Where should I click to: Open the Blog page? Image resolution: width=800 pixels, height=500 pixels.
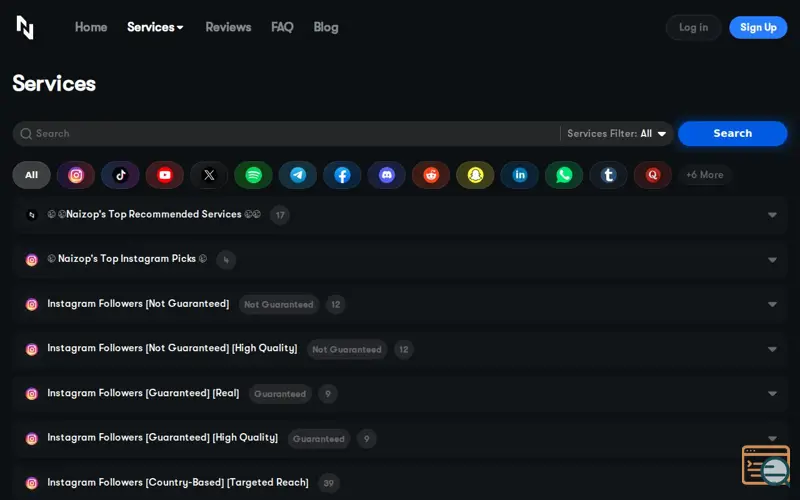point(326,27)
